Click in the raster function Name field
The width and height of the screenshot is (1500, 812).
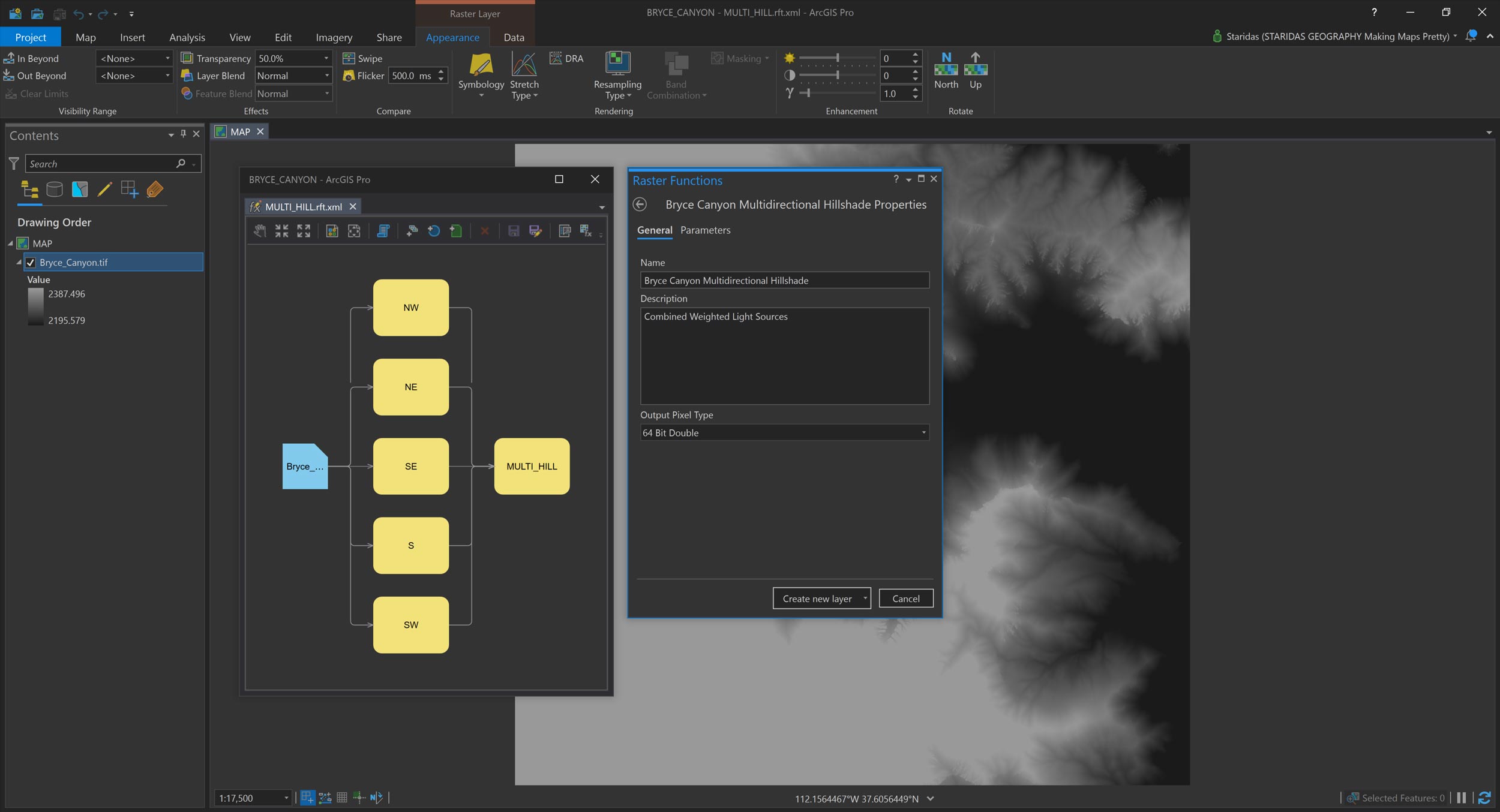point(784,280)
